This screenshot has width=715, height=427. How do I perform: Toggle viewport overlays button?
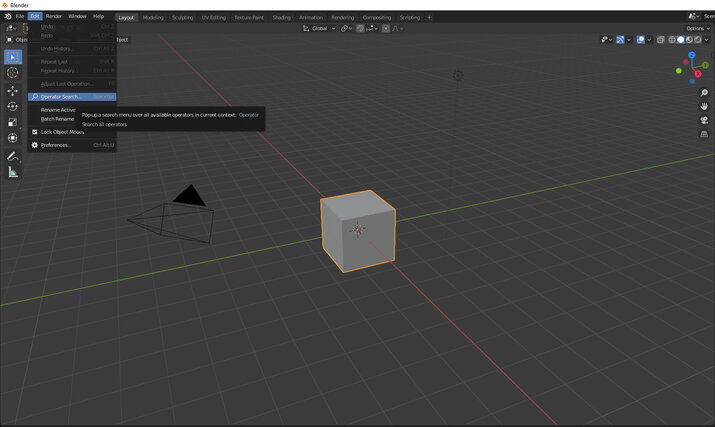coord(640,40)
